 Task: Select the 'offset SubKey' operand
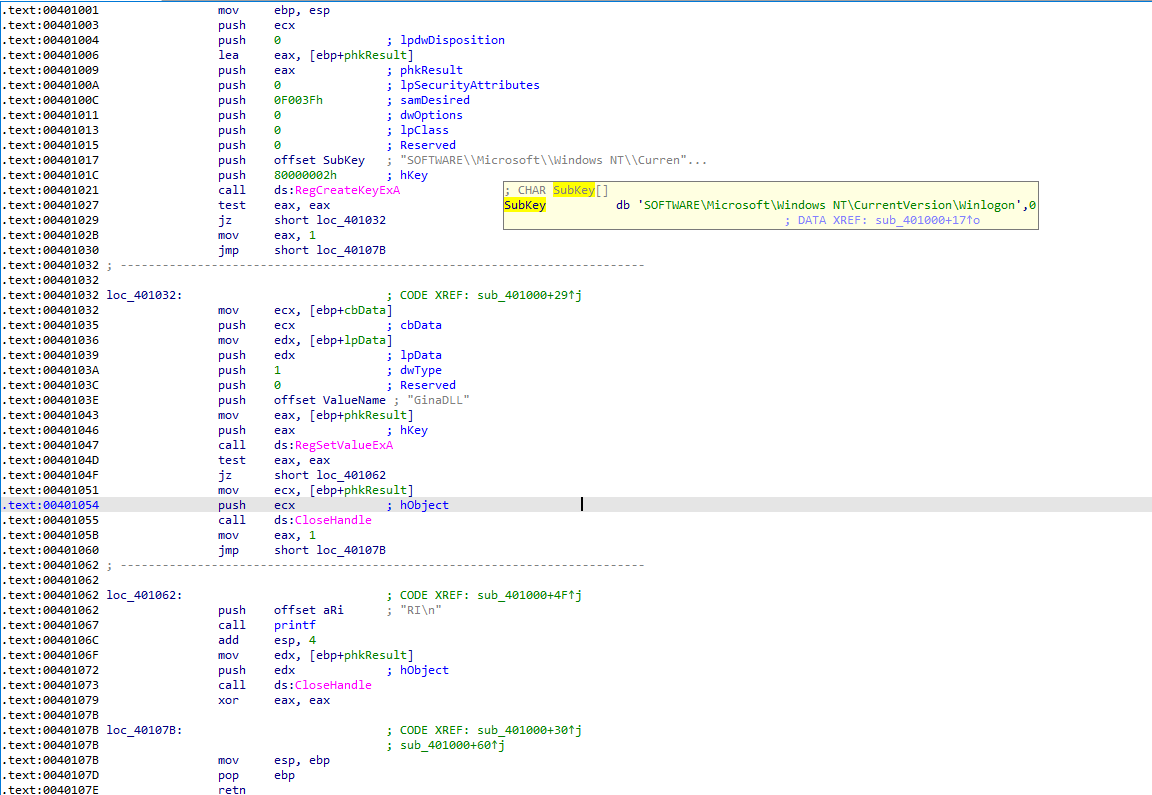click(320, 160)
